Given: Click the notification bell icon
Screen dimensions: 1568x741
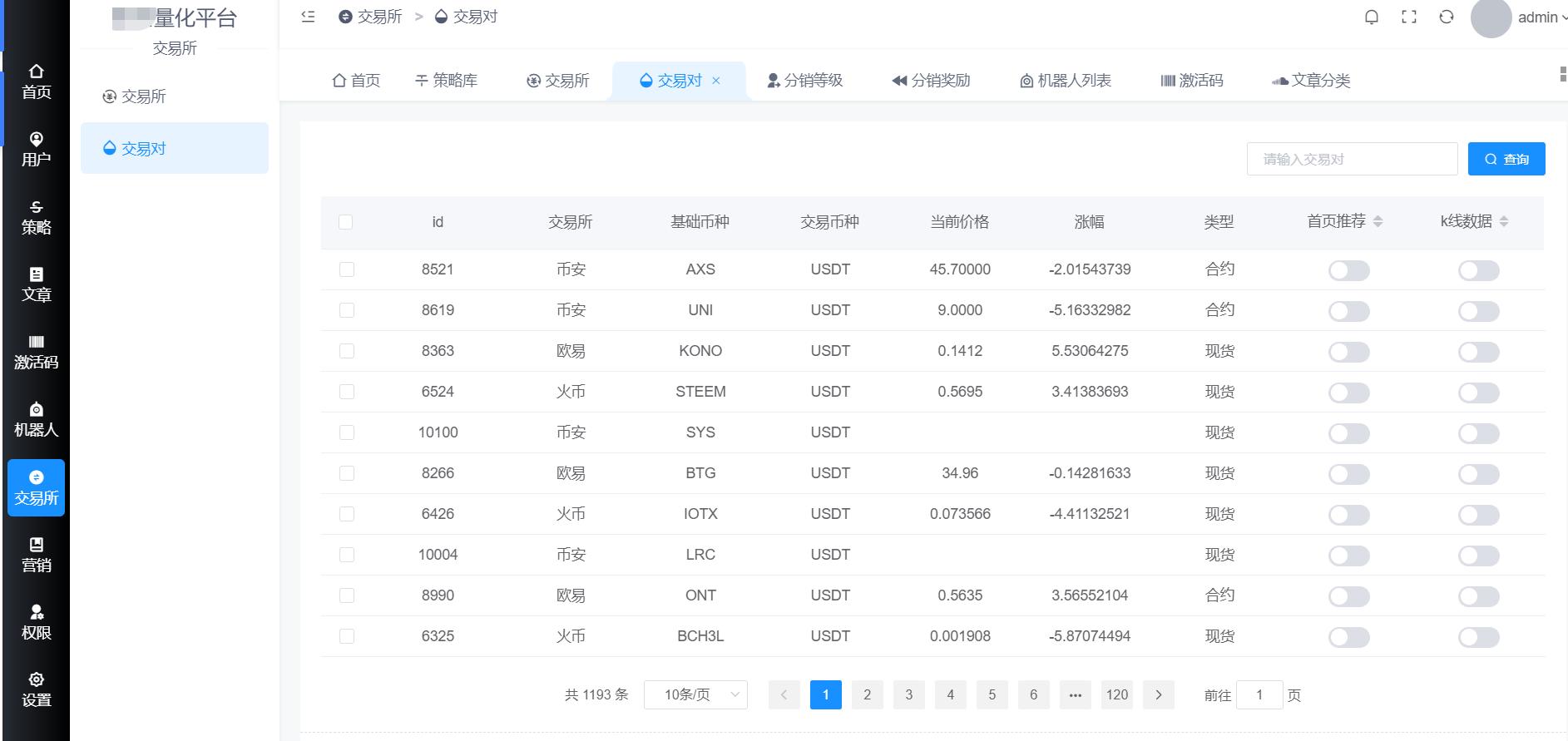Looking at the screenshot, I should tap(1372, 17).
